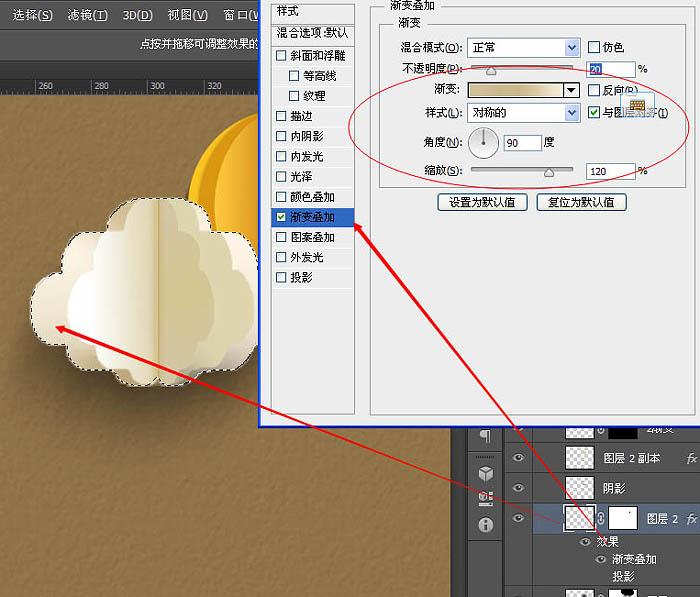The width and height of the screenshot is (700, 597).
Task: Click the angle input showing 90
Action: [523, 143]
